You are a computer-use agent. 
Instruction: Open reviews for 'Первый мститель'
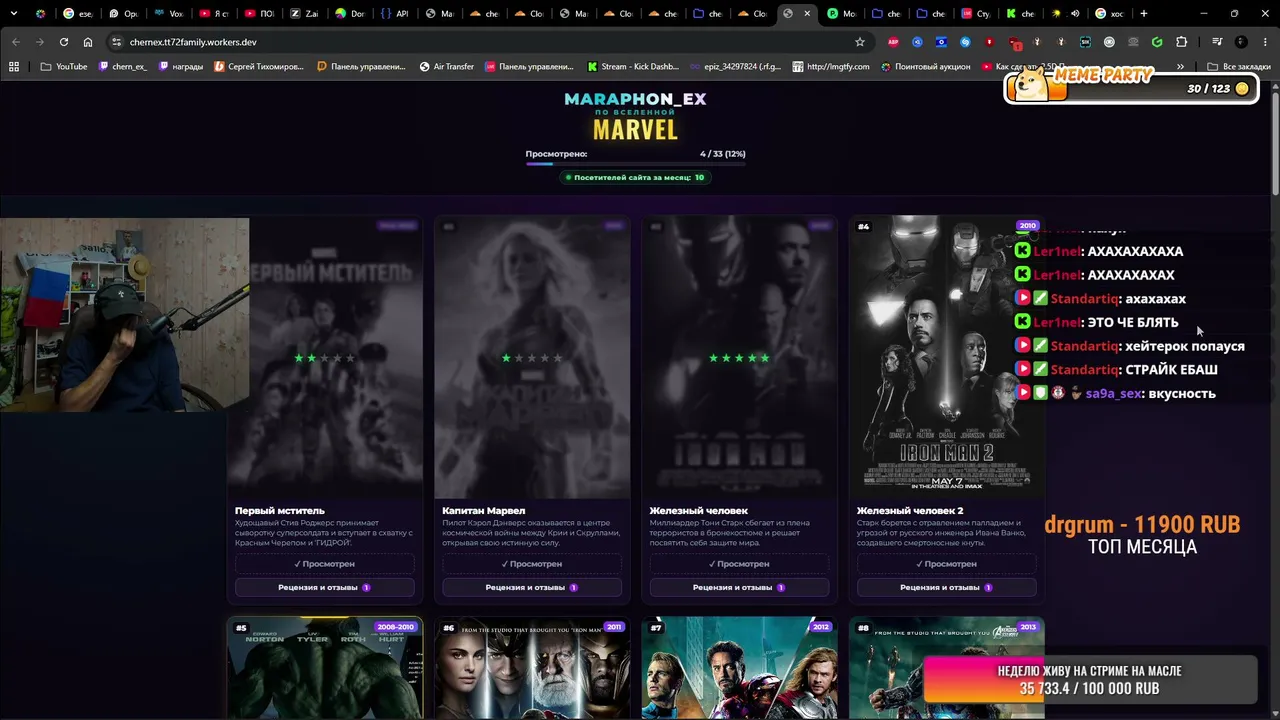click(x=324, y=588)
